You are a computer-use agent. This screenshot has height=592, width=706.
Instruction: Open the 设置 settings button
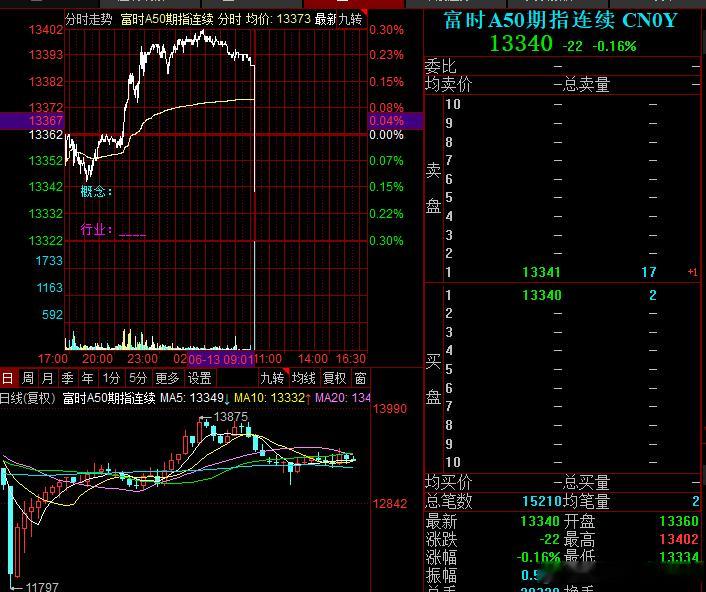tap(199, 378)
